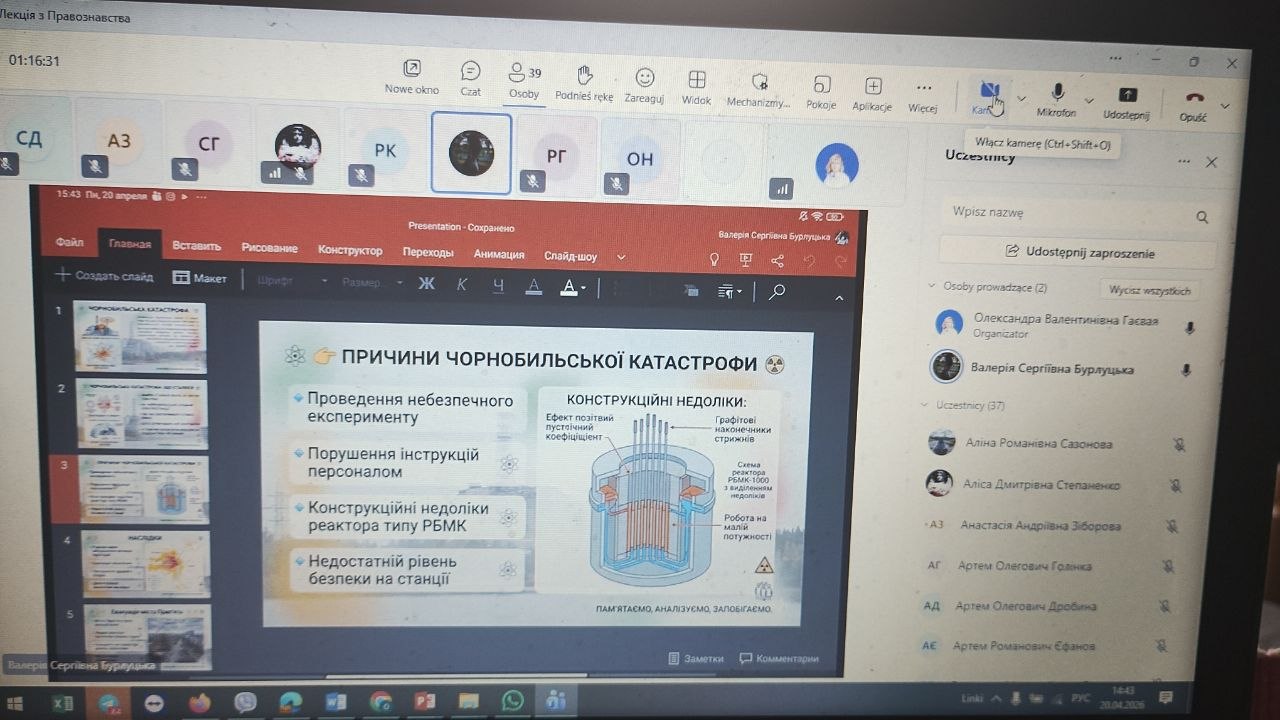Screen dimensions: 1280x720
Task: Collapse the PowerPoint ribbon with the chevron
Action: [x=839, y=297]
